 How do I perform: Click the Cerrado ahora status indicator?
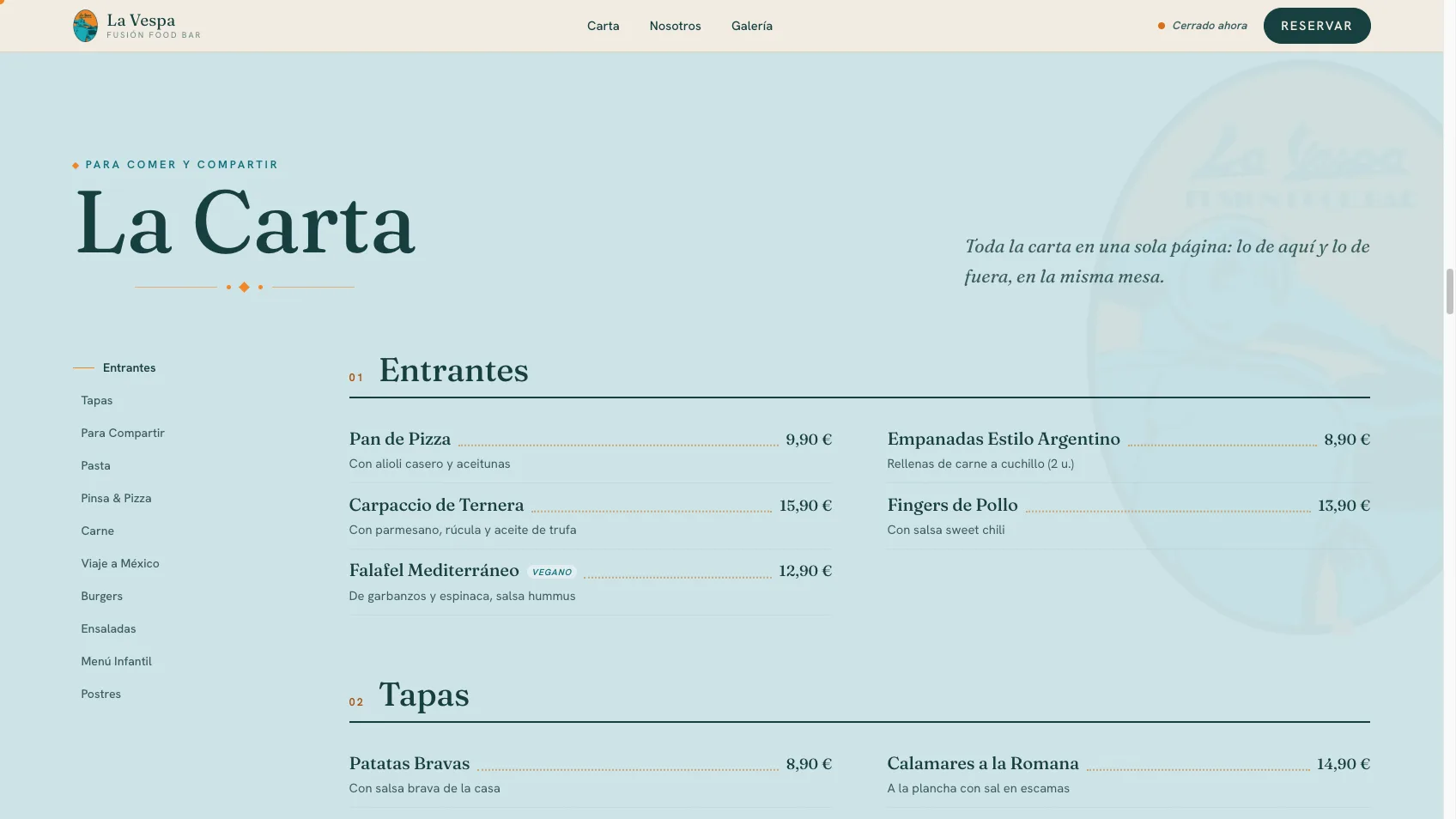pyautogui.click(x=1203, y=26)
